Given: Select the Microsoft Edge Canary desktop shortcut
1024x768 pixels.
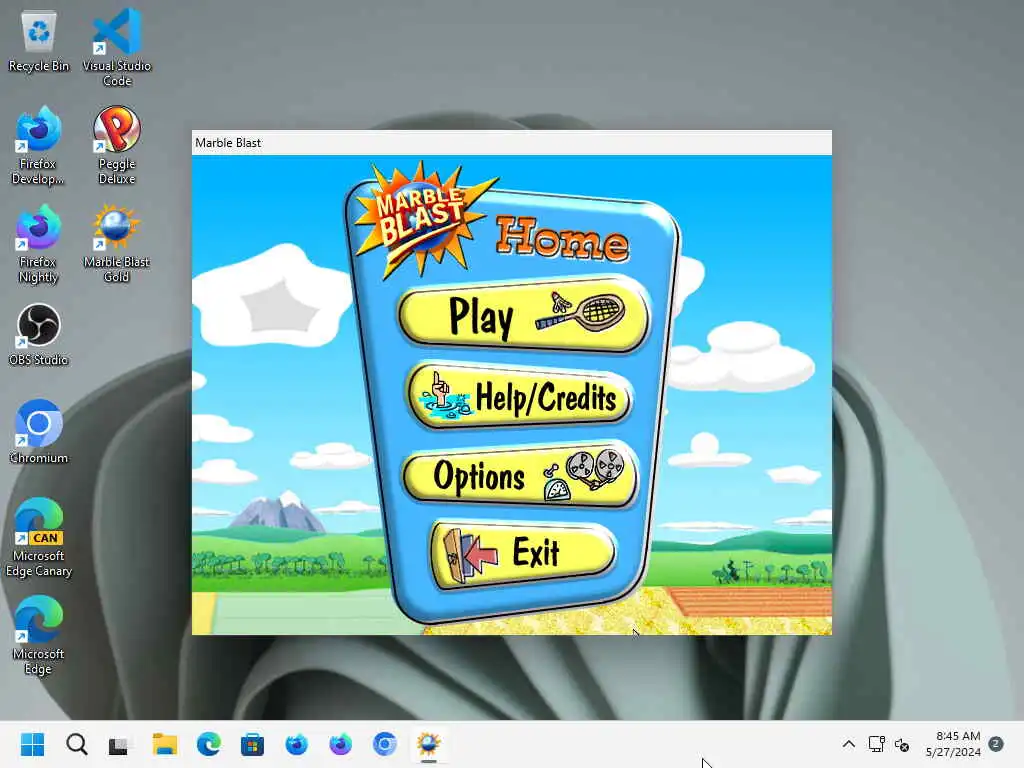Looking at the screenshot, I should point(39,537).
